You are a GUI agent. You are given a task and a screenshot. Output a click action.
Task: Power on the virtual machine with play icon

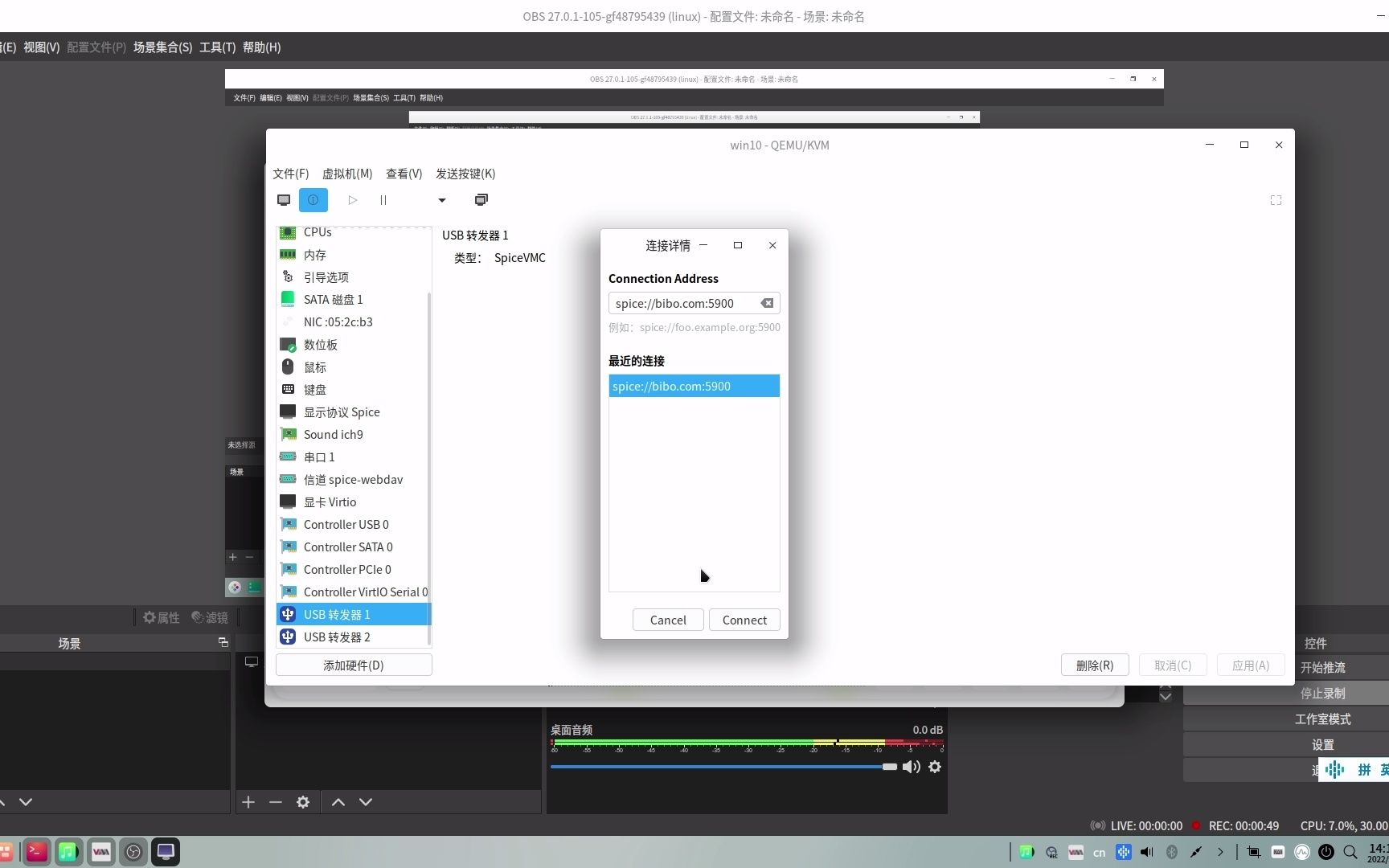[352, 200]
